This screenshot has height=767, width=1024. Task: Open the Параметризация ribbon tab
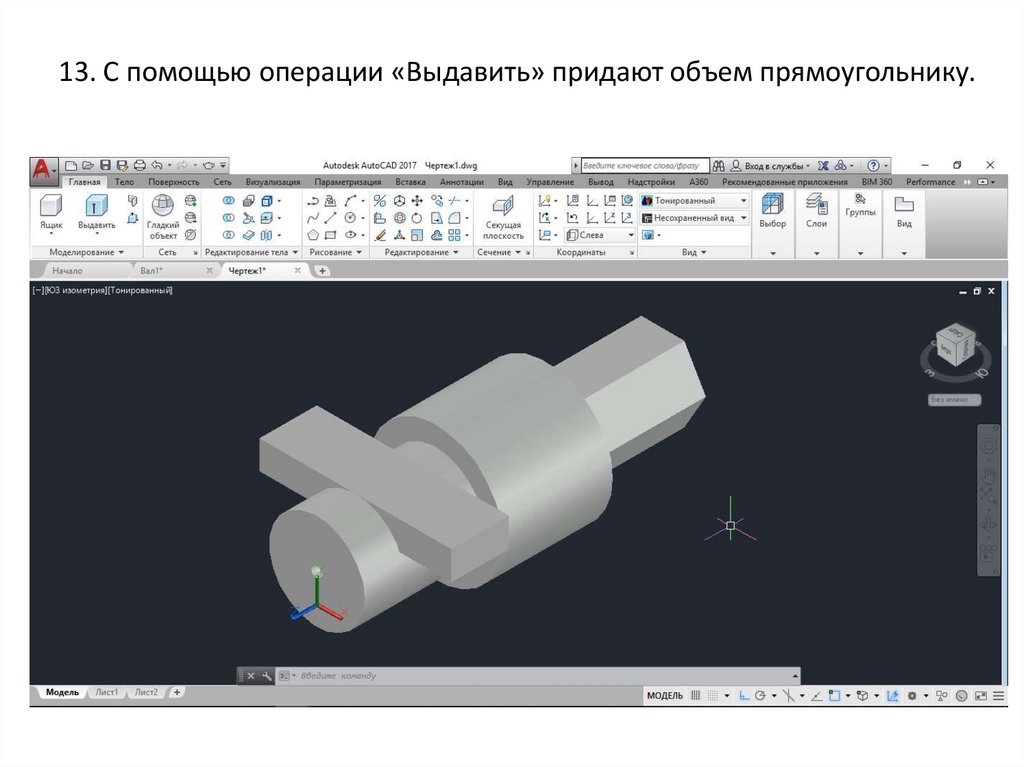347,182
